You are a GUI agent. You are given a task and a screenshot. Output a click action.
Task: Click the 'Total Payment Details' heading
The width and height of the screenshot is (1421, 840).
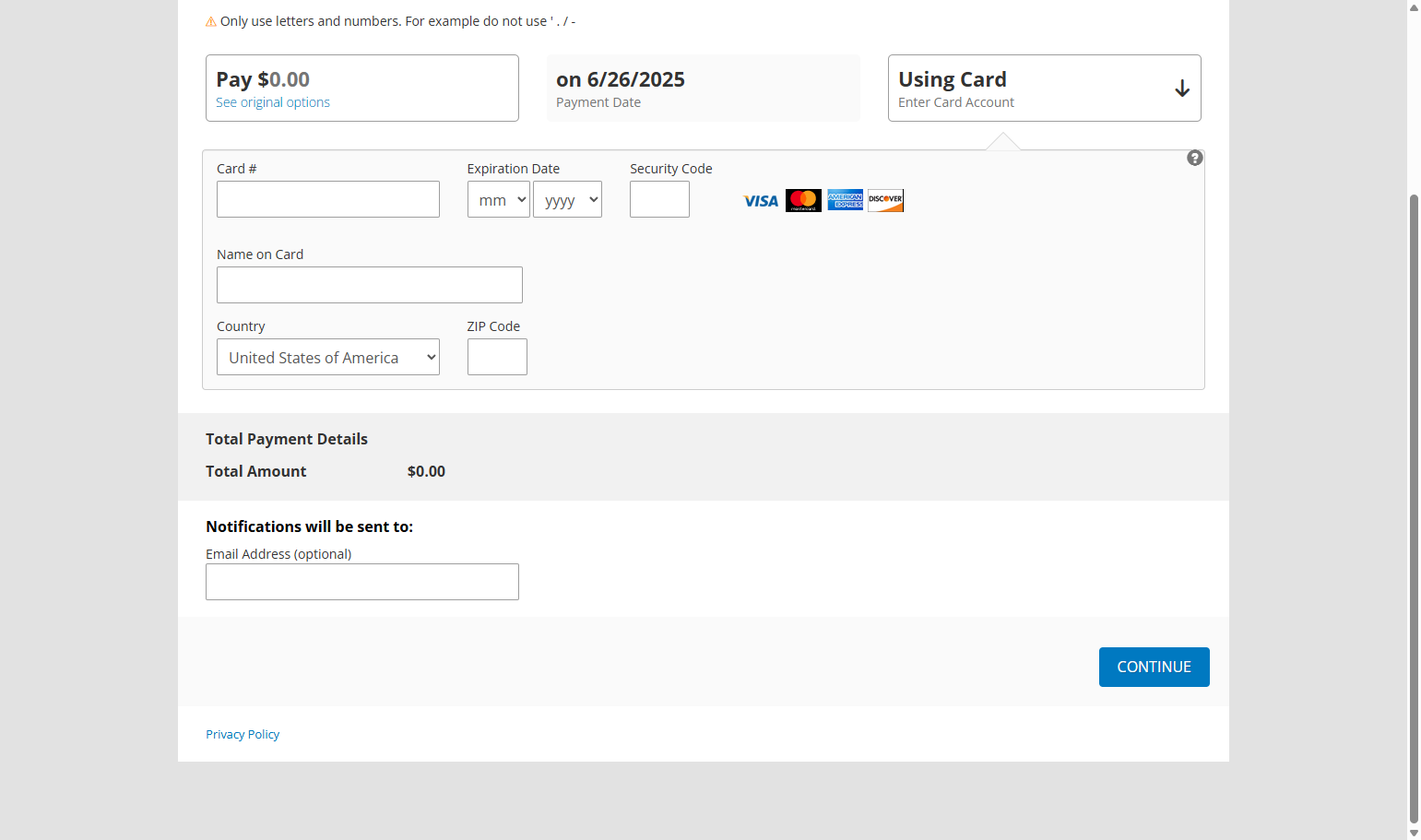(x=287, y=439)
